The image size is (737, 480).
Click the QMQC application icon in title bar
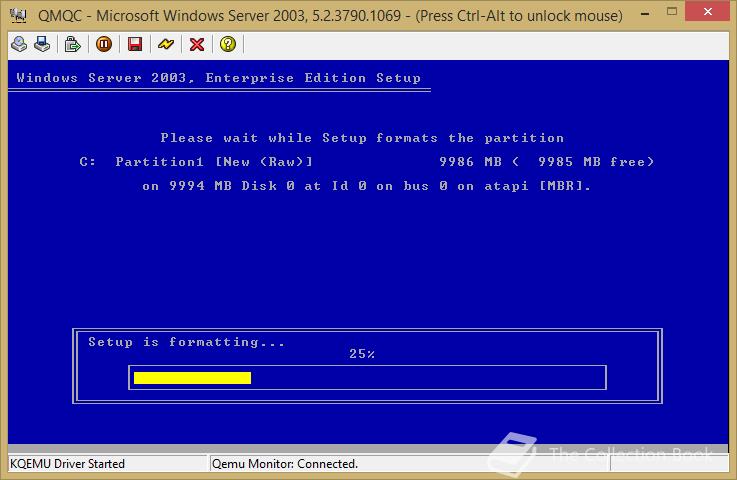18,16
